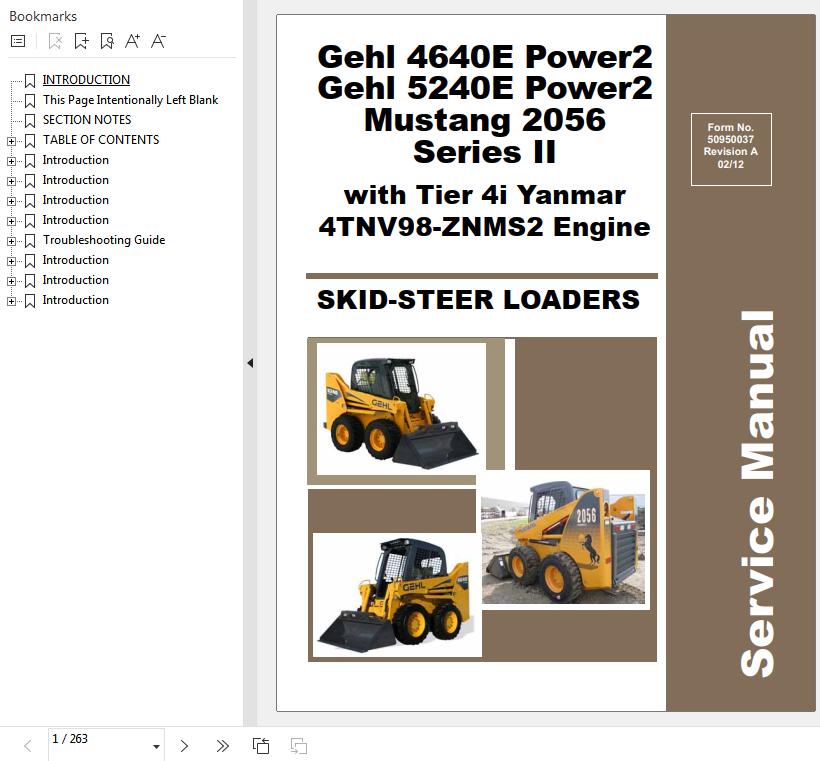This screenshot has height=761, width=820.
Task: Open the TABLE OF CONTENTS bookmark
Action: coord(101,140)
